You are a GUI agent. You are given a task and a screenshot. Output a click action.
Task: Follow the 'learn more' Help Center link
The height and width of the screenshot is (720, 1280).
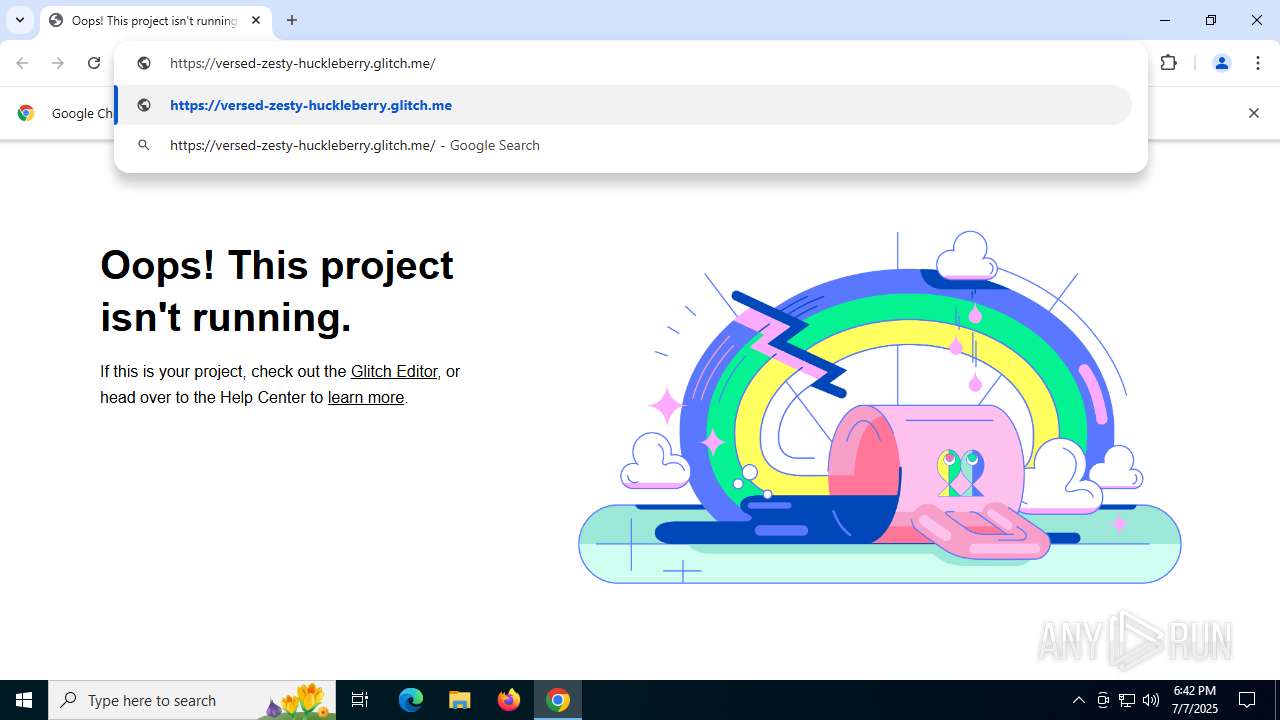(x=366, y=397)
